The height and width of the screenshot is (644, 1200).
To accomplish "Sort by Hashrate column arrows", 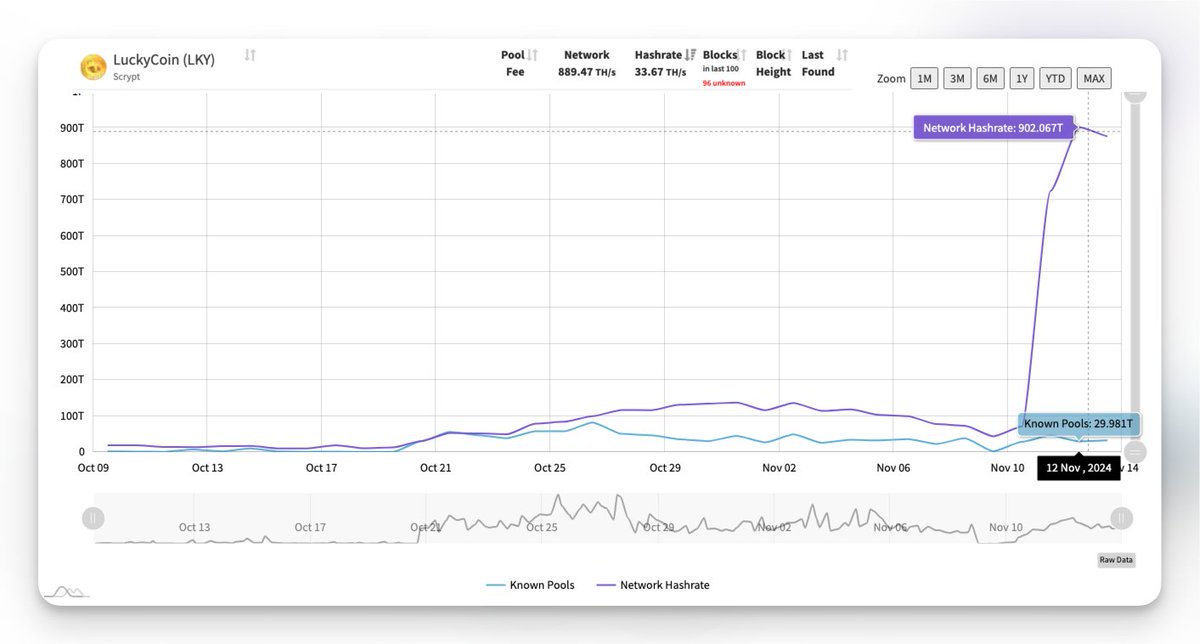I will [690, 55].
